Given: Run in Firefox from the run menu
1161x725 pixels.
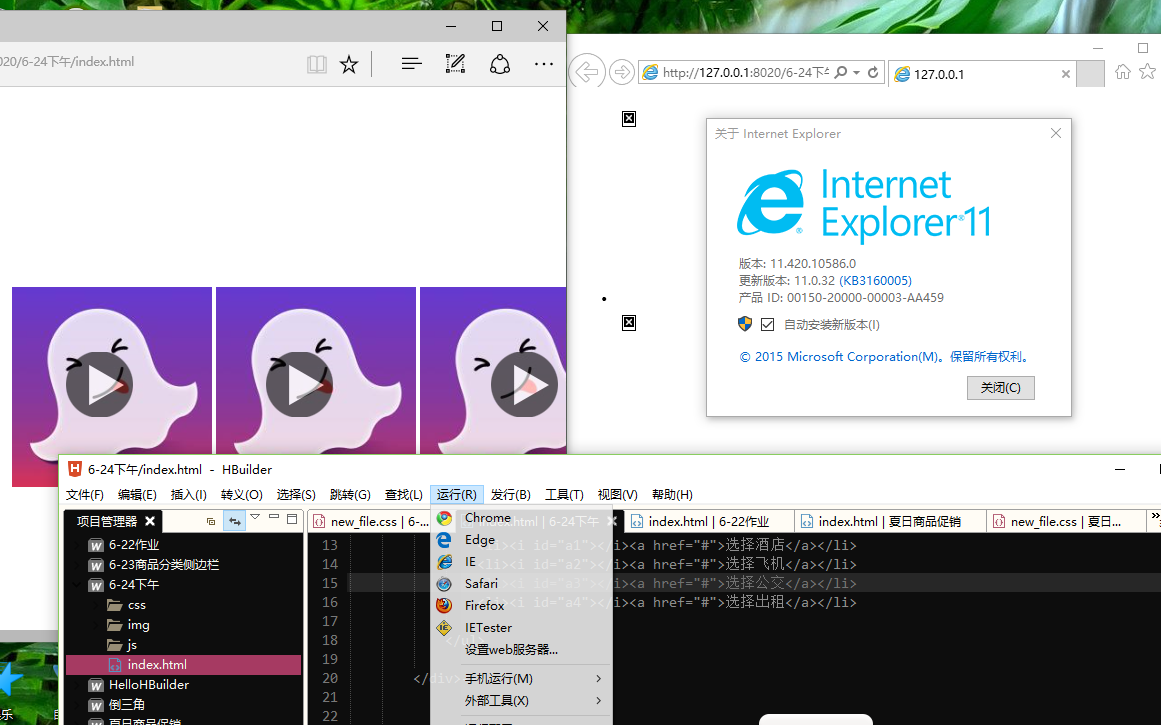Looking at the screenshot, I should [521, 606].
